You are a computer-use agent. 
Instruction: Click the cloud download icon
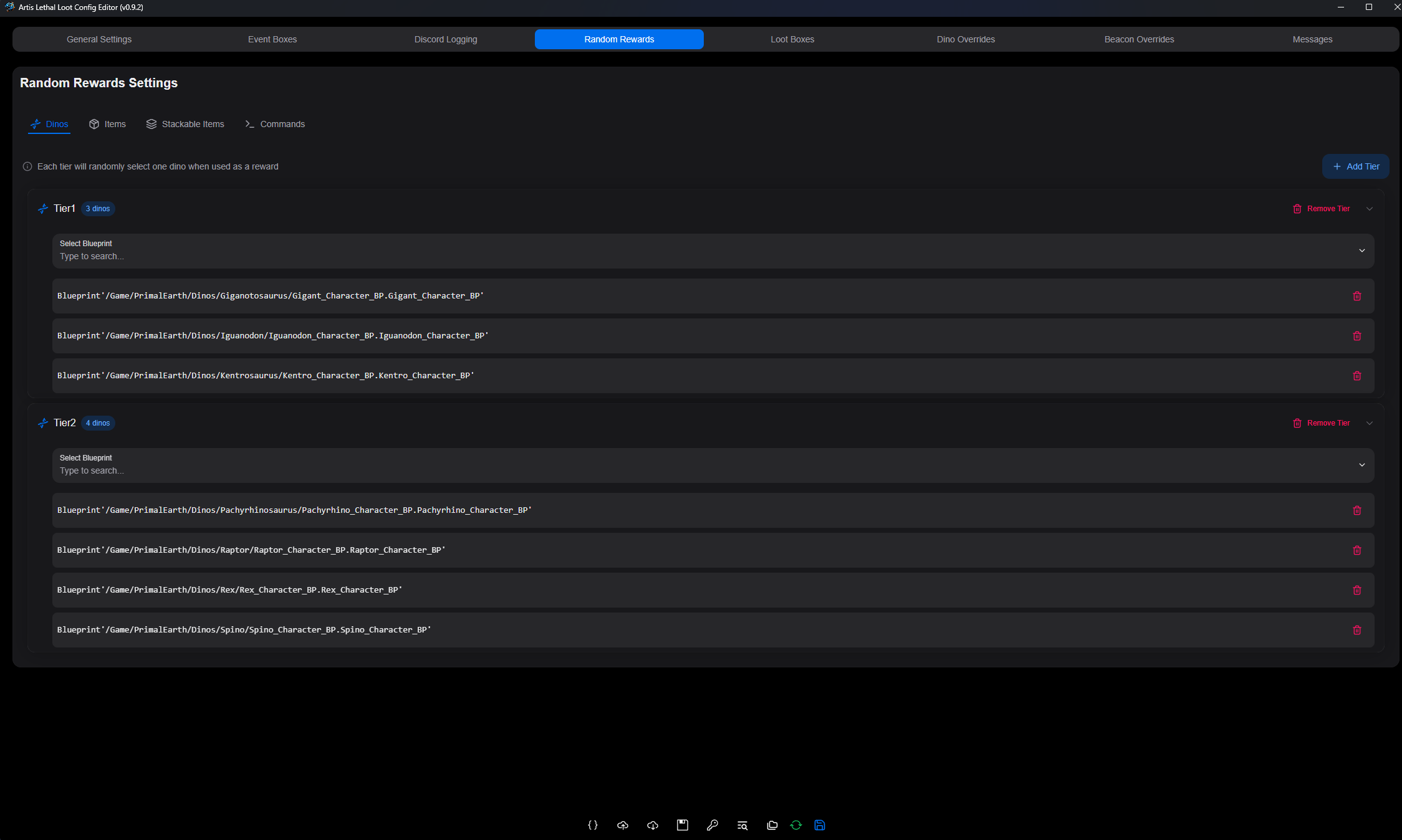[652, 825]
